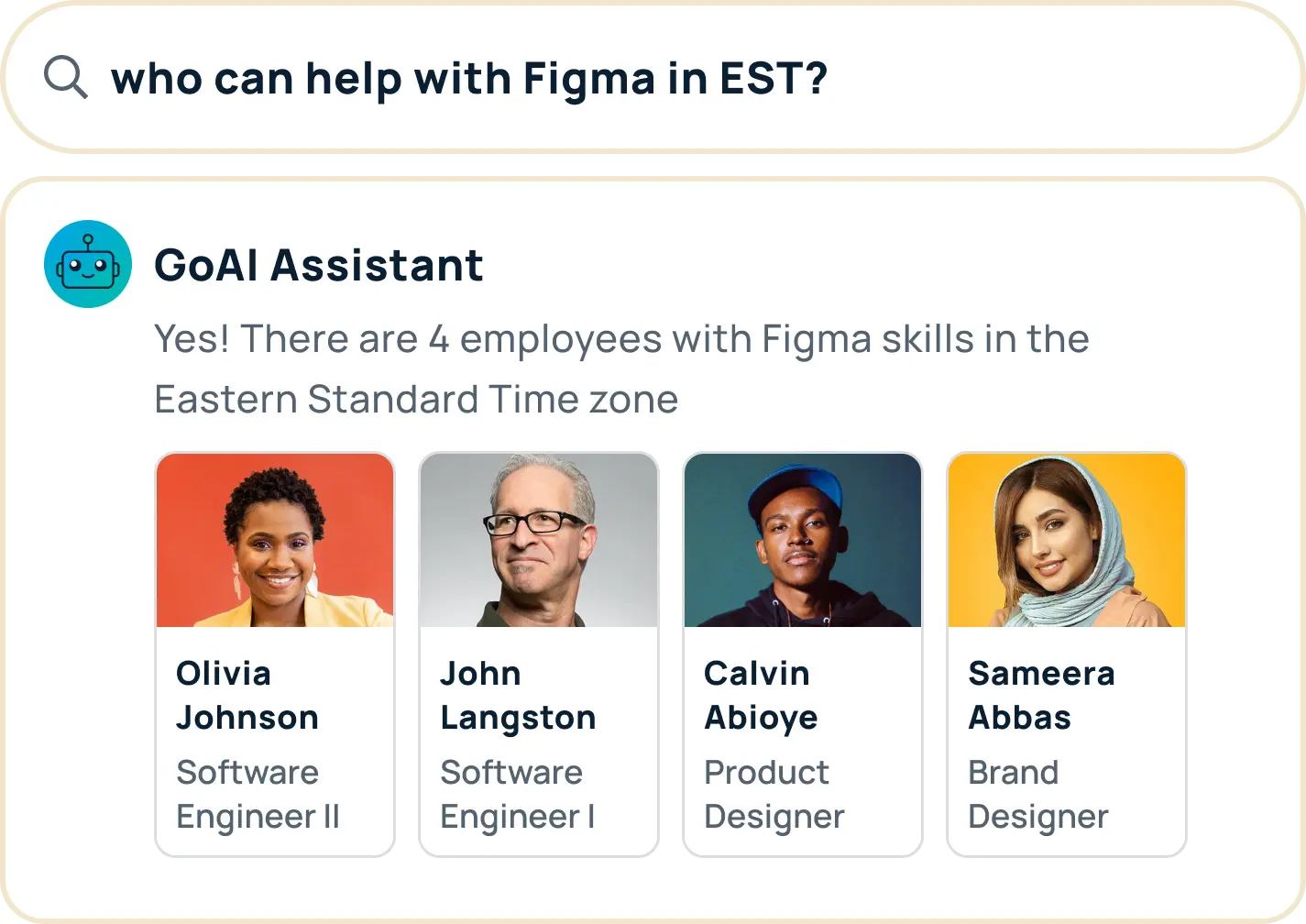Select the Sameera Abbas name link
This screenshot has height=924, width=1306.
click(1041, 695)
